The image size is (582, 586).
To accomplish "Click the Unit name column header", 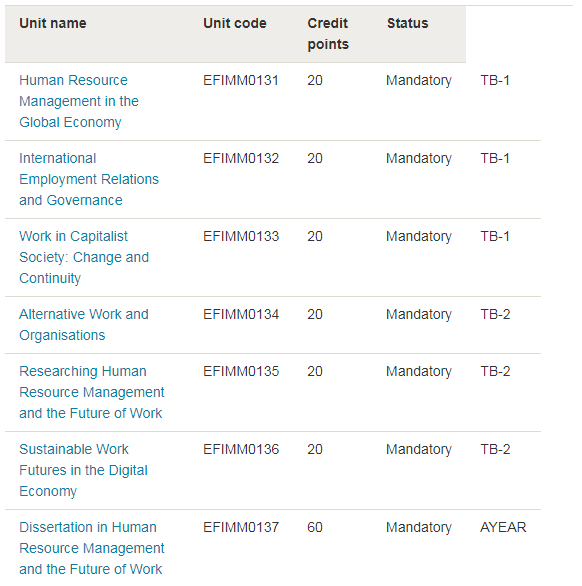I will [53, 23].
